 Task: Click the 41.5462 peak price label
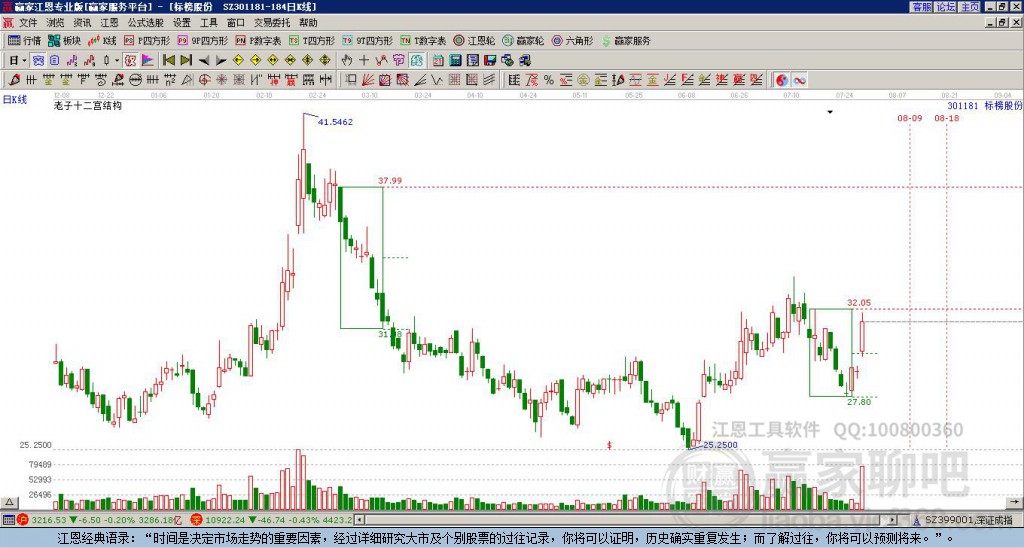(x=335, y=122)
